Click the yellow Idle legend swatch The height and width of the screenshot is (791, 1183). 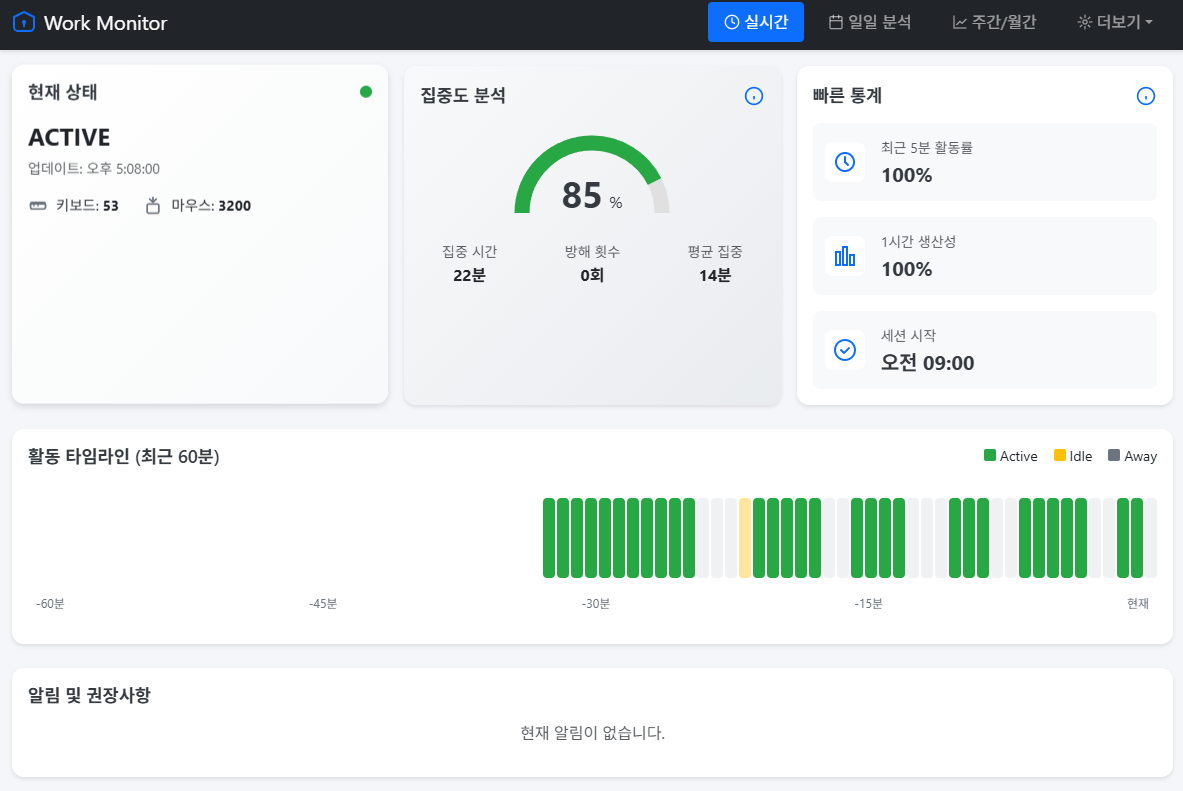pyautogui.click(x=1060, y=456)
